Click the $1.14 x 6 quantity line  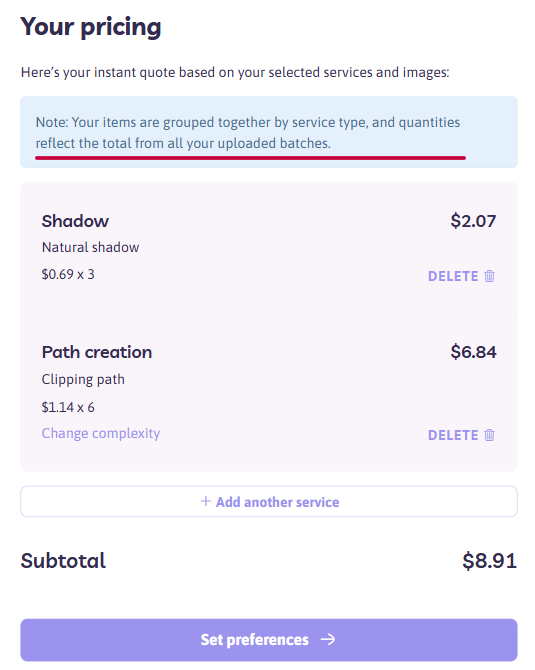tap(68, 407)
